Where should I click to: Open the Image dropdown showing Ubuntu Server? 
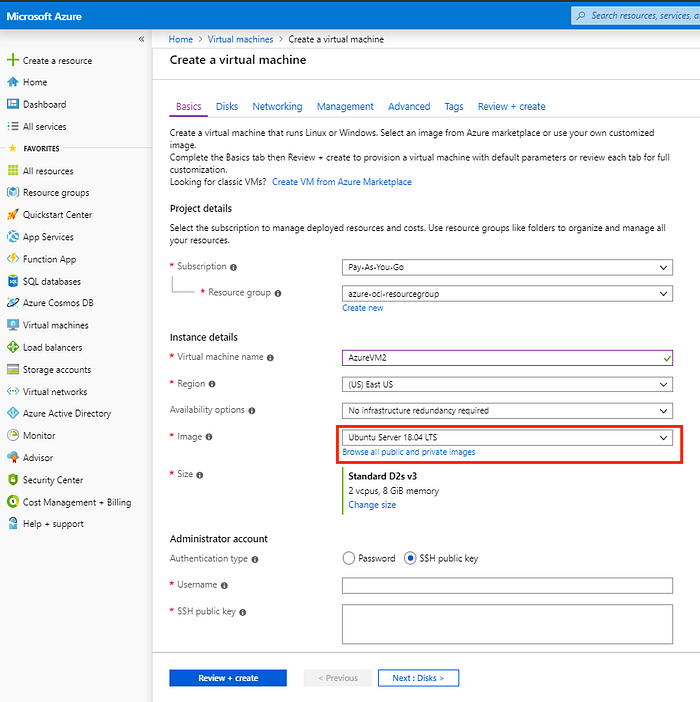tap(507, 437)
